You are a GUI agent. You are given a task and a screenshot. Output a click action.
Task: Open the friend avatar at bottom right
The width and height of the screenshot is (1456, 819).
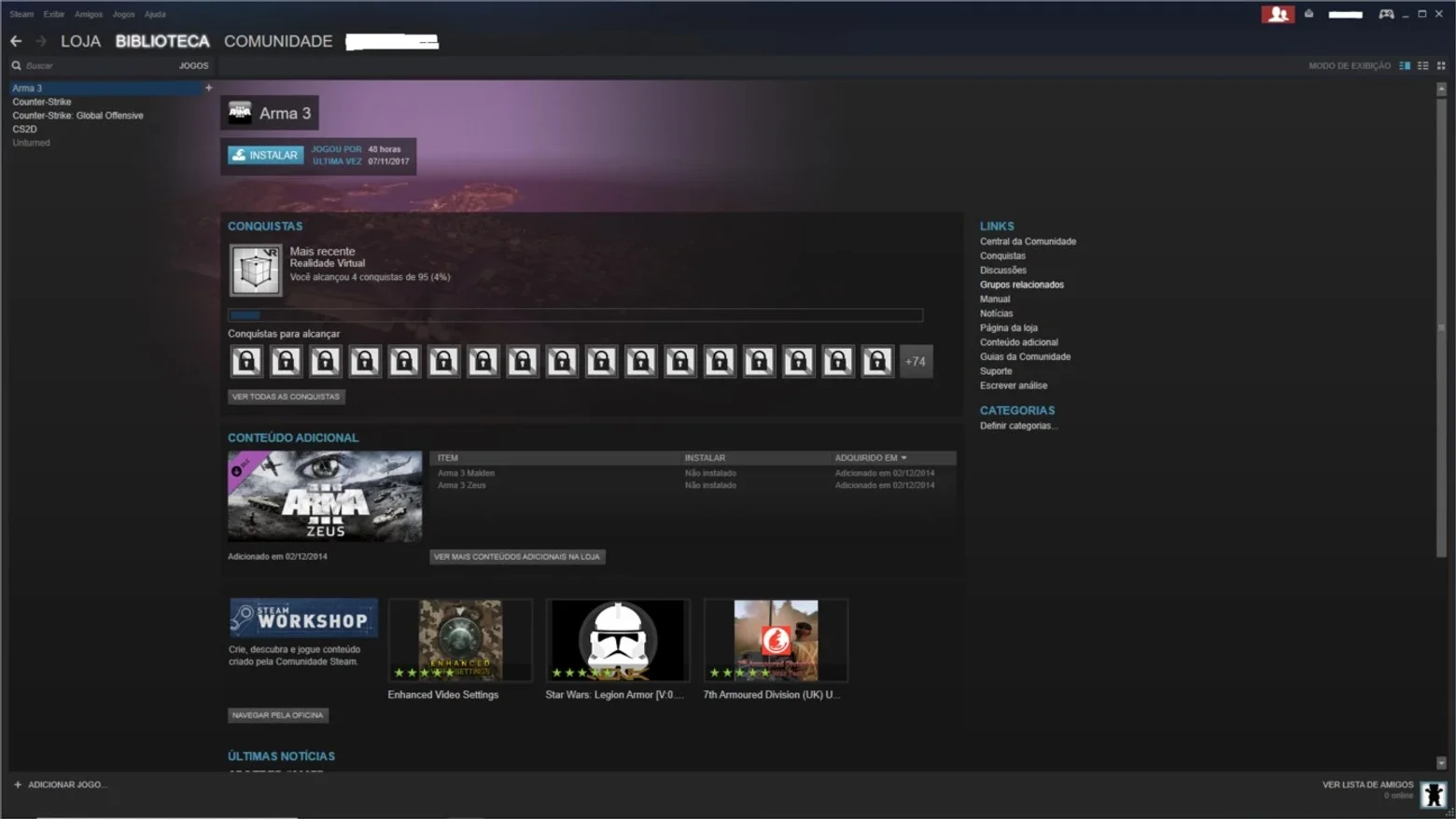point(1434,794)
